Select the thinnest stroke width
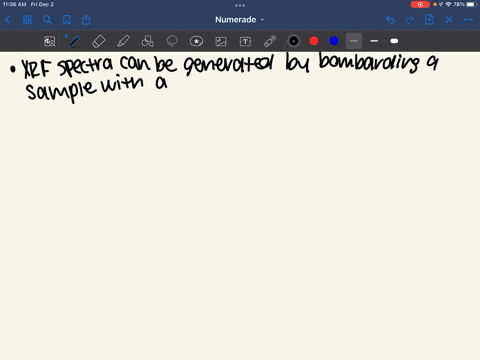480x360 pixels. [354, 41]
